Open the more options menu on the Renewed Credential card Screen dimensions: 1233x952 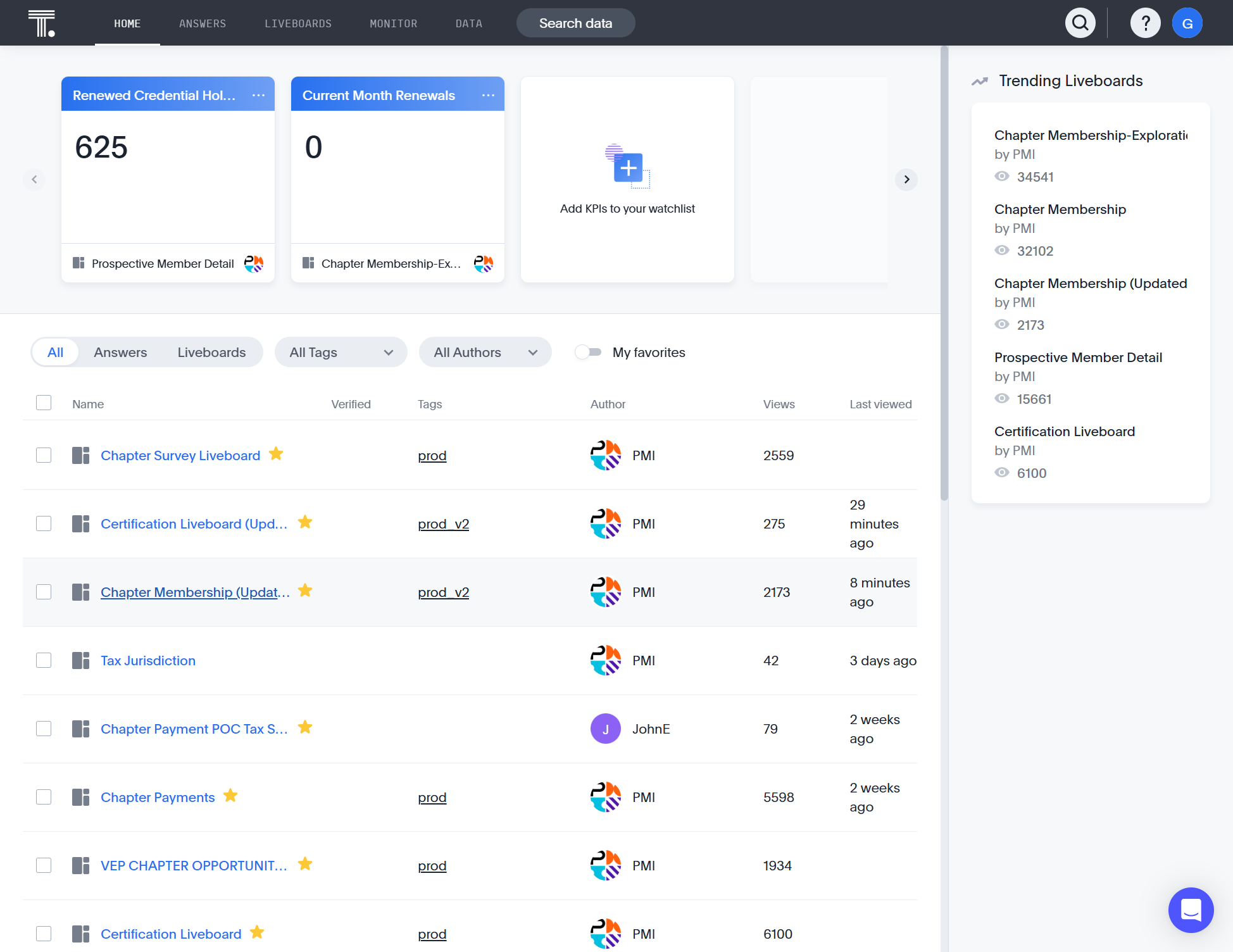258,95
